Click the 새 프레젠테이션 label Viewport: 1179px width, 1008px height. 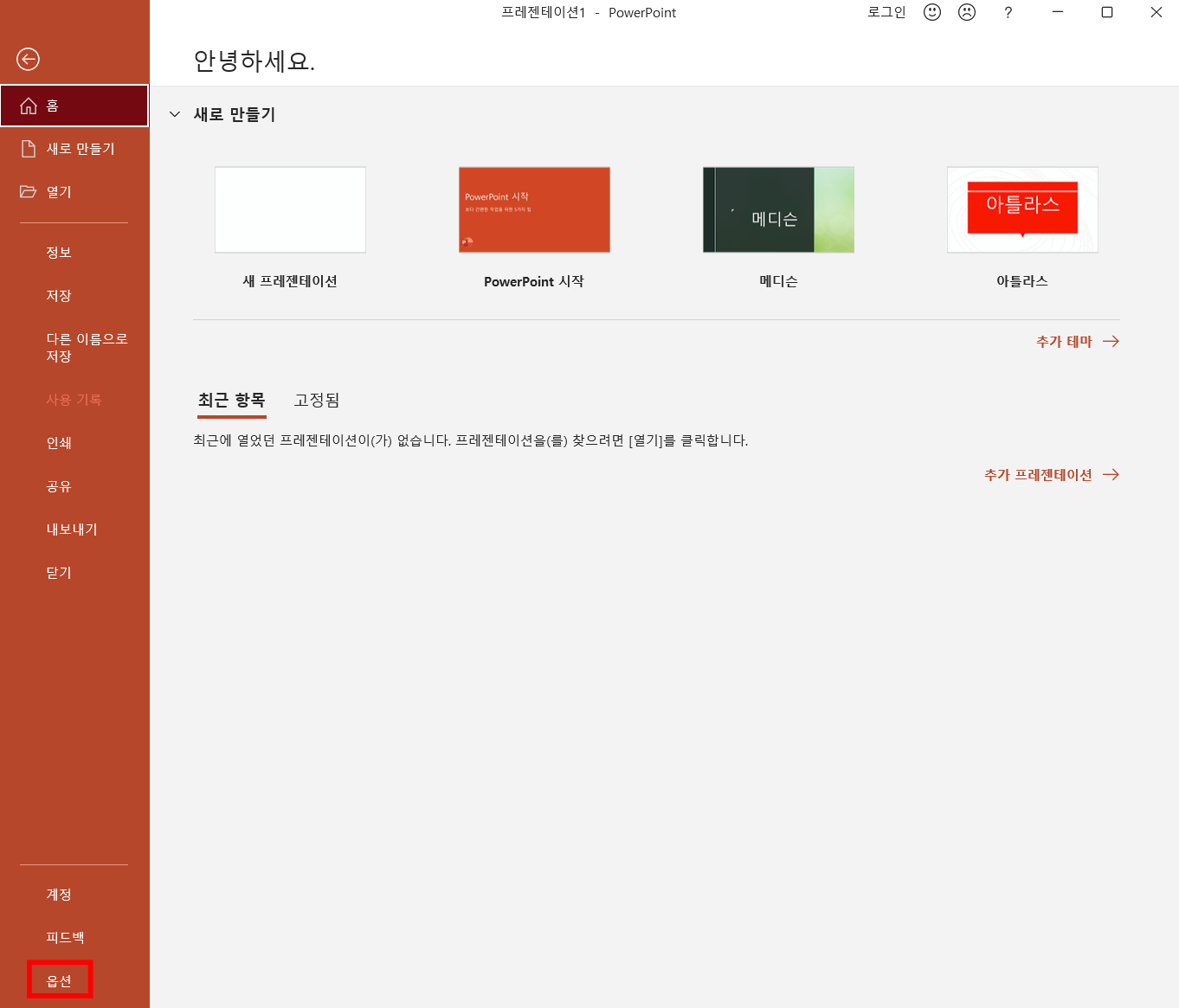[x=290, y=281]
